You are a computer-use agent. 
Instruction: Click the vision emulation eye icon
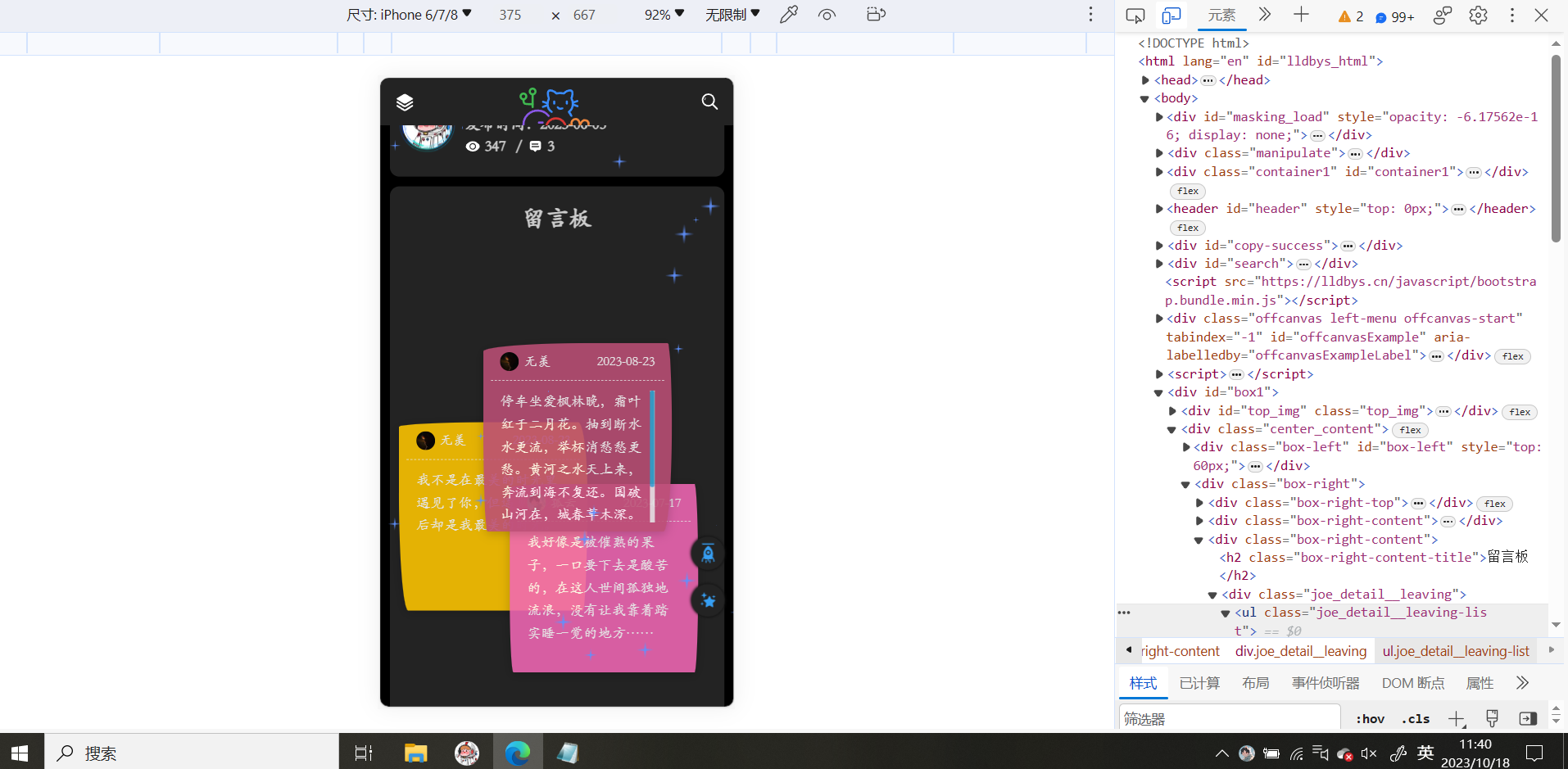click(827, 15)
